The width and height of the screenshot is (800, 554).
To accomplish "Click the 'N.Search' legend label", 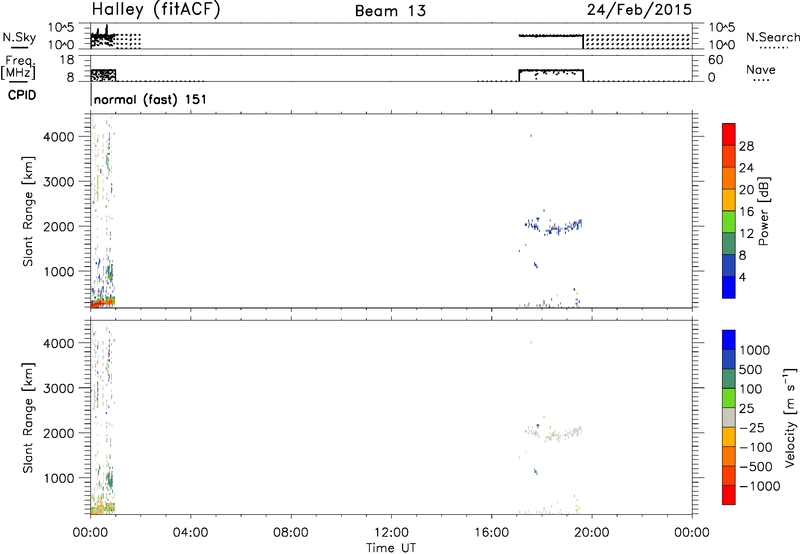I will coord(772,37).
